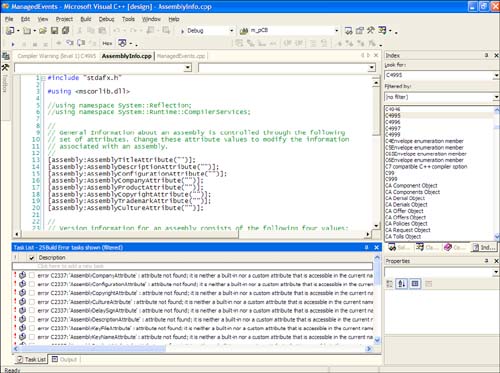Check the AssemblyDescriptionAttribute error task checkbox
The image size is (500, 373).
32,319
